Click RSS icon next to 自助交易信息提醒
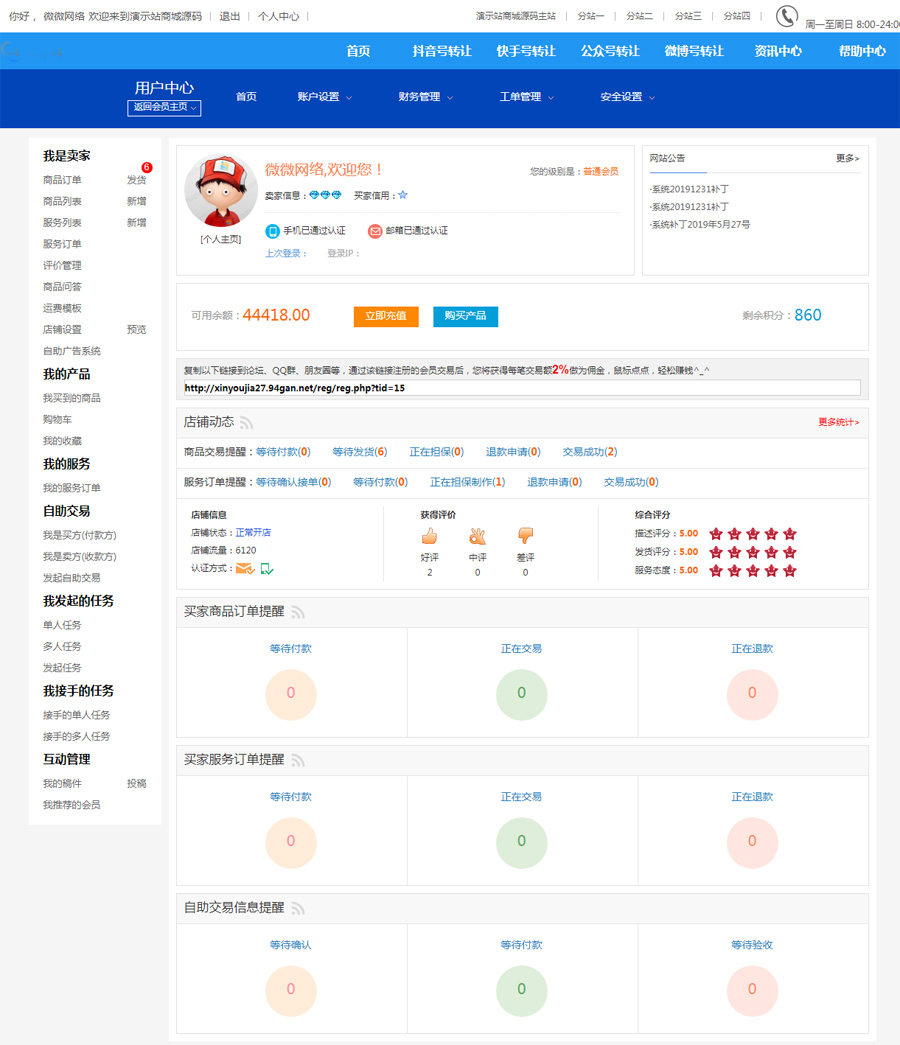This screenshot has width=900, height=1045. pyautogui.click(x=298, y=909)
